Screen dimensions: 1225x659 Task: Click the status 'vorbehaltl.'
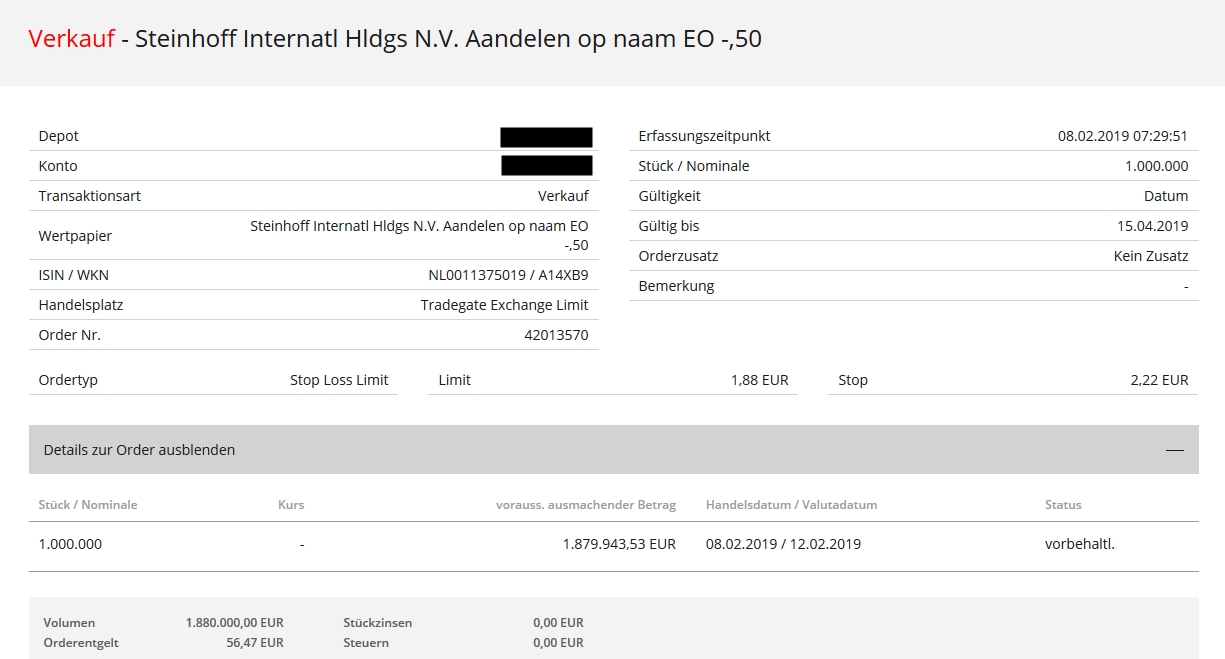click(x=1079, y=545)
